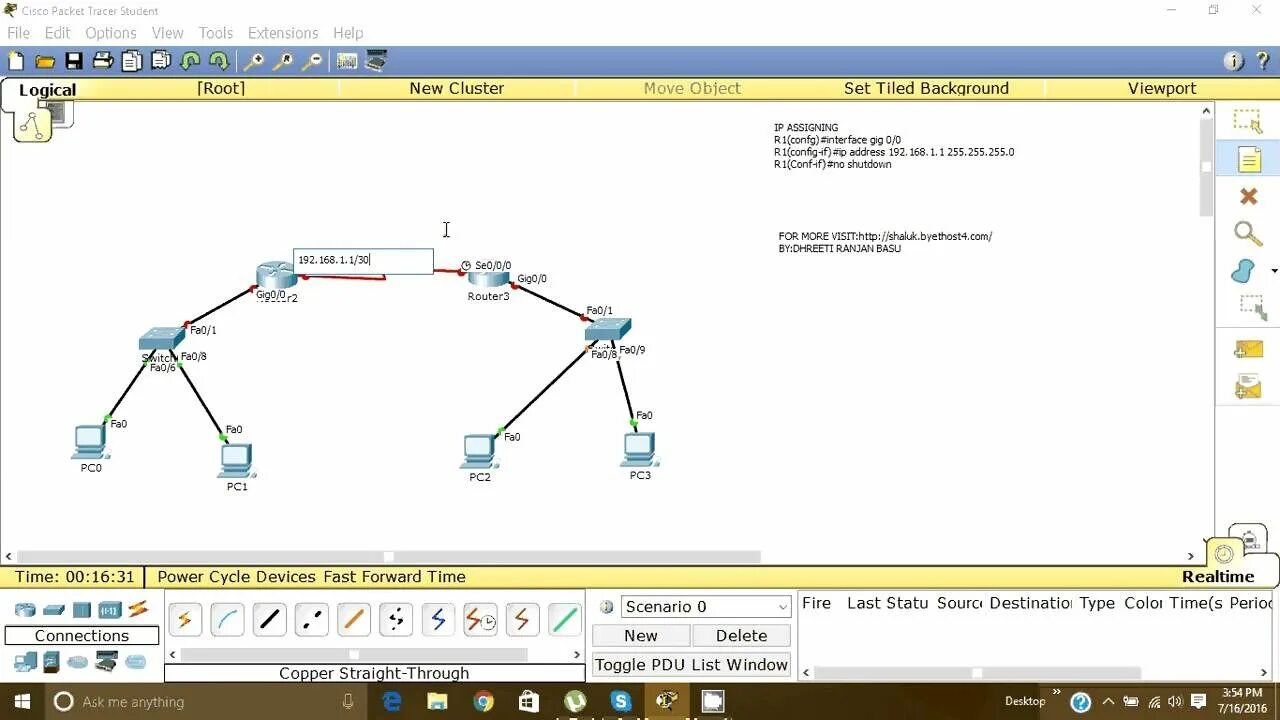Screen dimensions: 1280x720
Task: Open the Scenario 0 dropdown
Action: pos(706,607)
